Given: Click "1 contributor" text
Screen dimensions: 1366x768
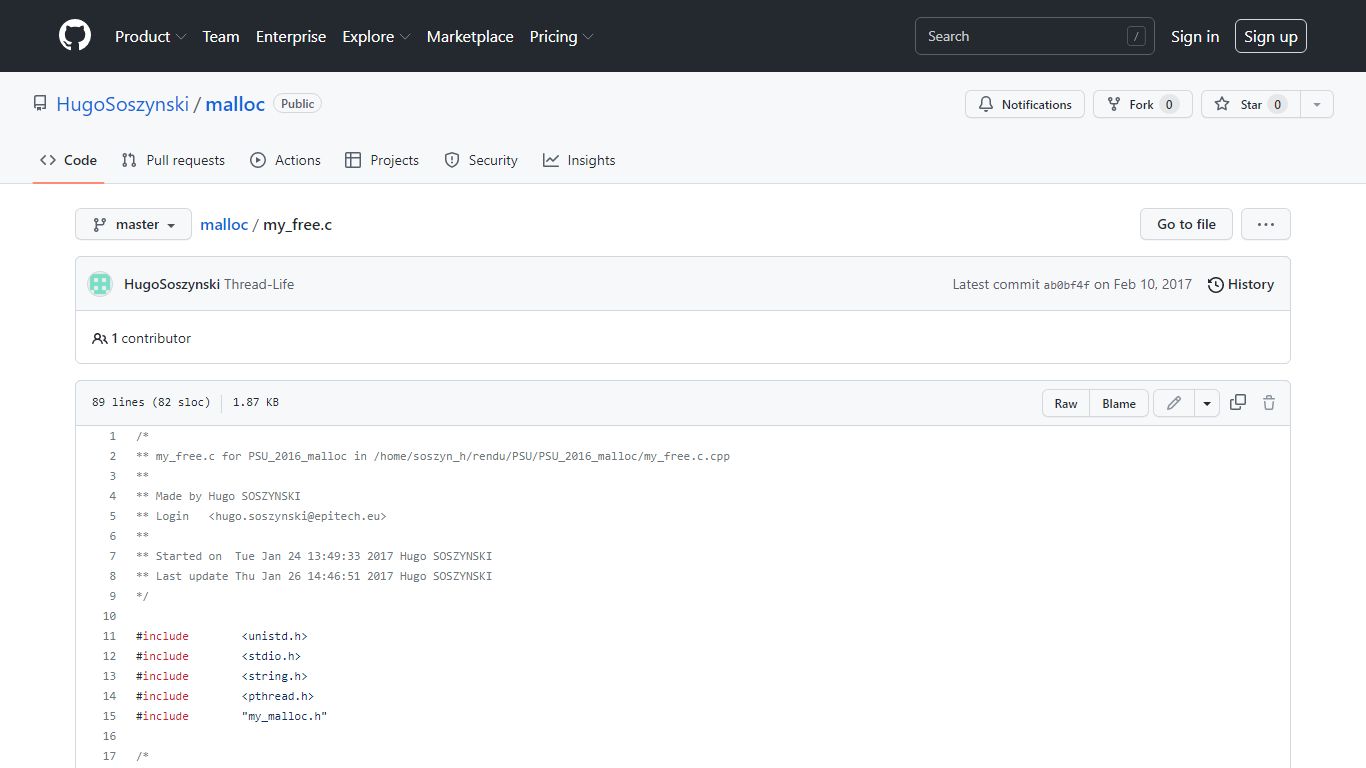Looking at the screenshot, I should coord(151,338).
